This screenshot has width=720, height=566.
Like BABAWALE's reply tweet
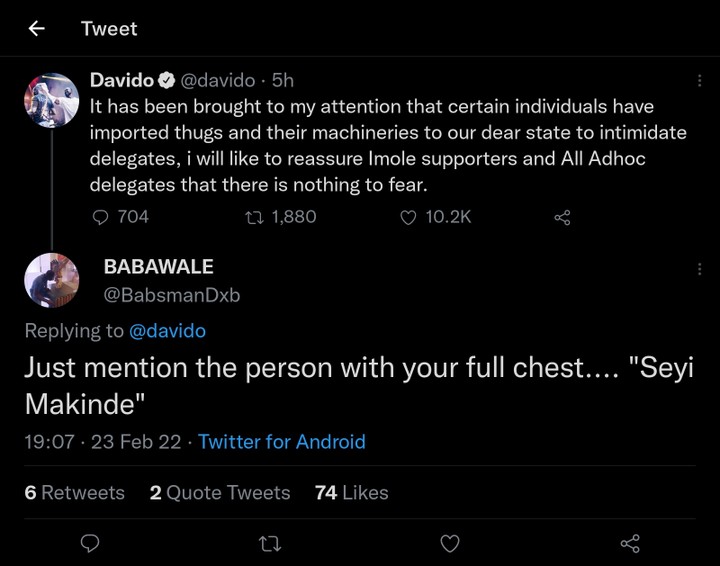point(450,543)
